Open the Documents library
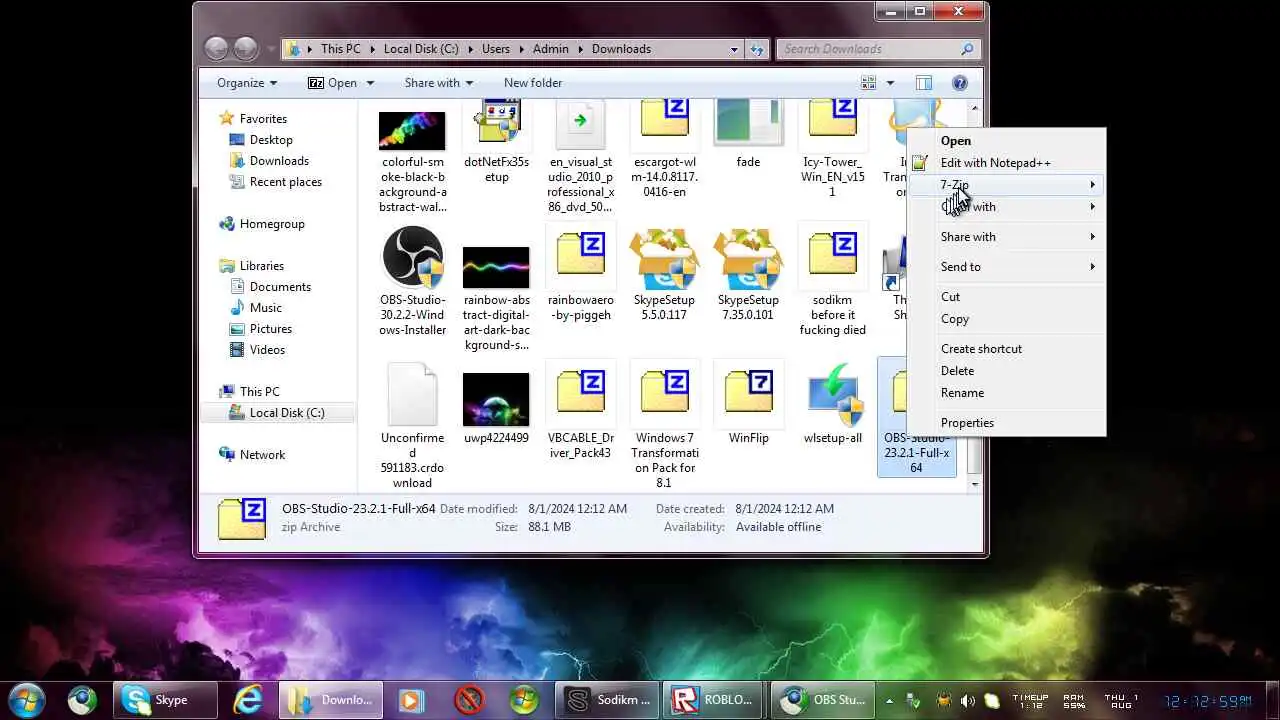The image size is (1280, 720). click(280, 287)
